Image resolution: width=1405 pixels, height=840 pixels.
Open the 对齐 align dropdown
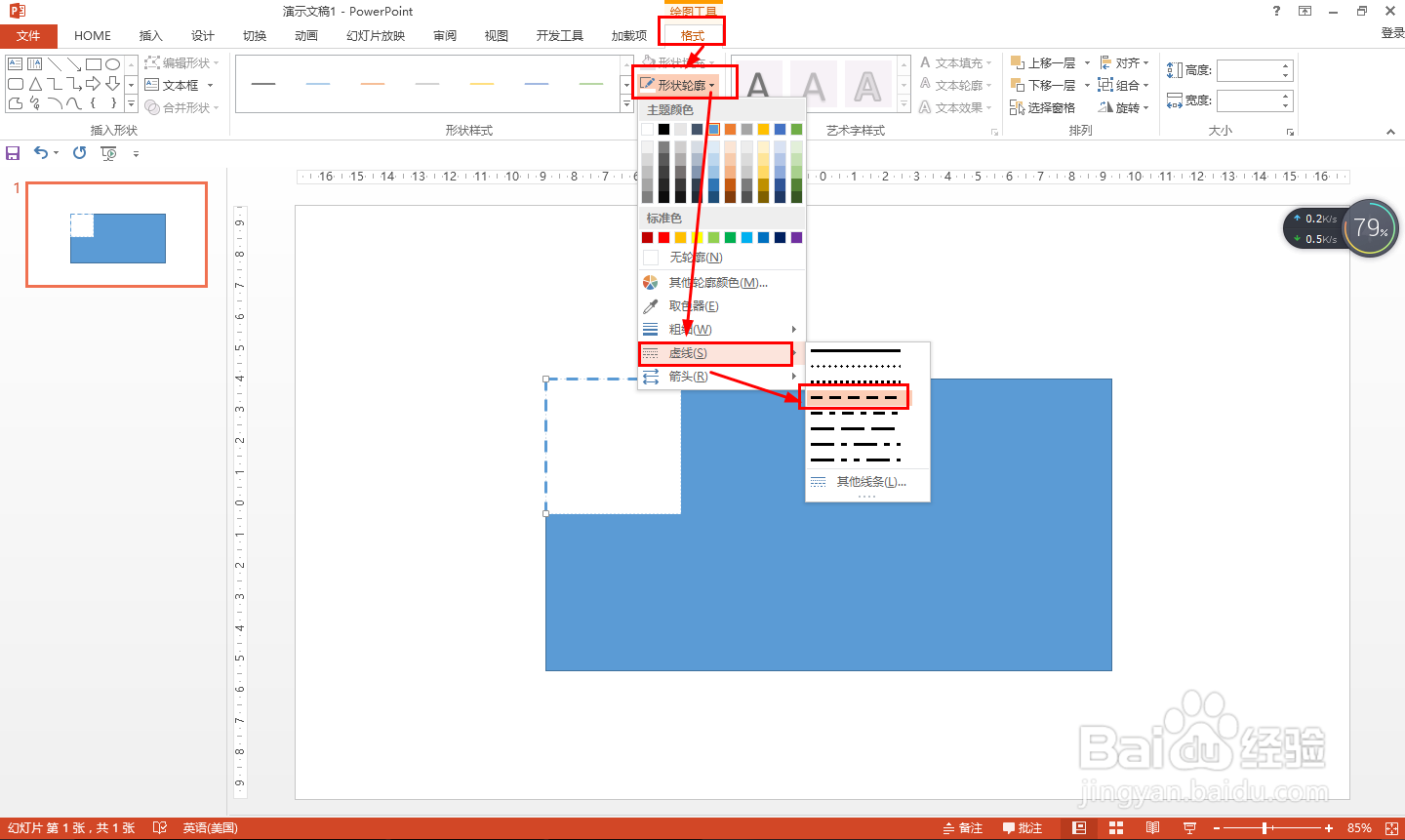pos(1125,62)
